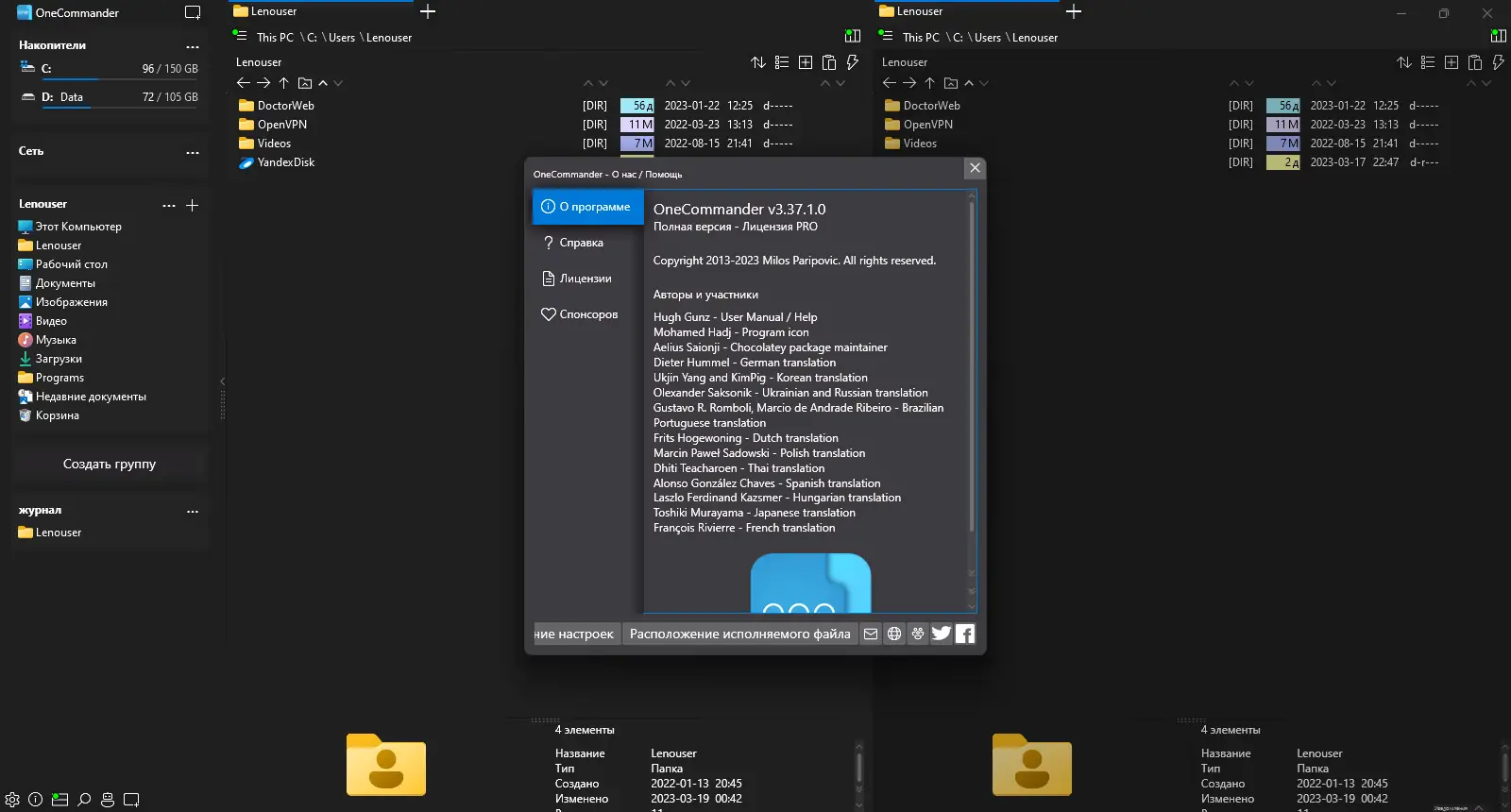Click the sort arrows icon in right pane
This screenshot has height=812, width=1511.
(x=1404, y=62)
